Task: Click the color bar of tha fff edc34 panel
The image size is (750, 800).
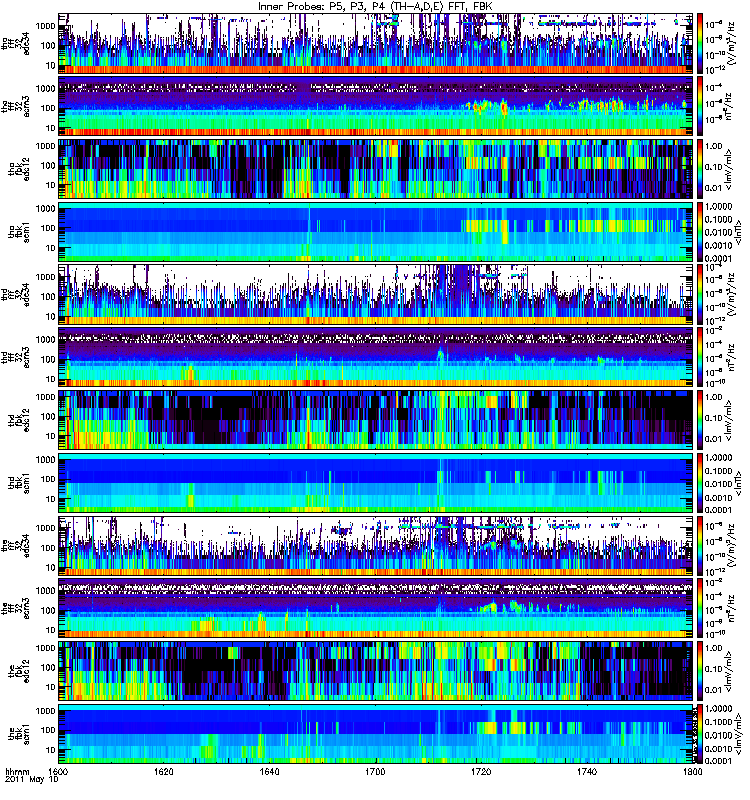Action: (700, 44)
